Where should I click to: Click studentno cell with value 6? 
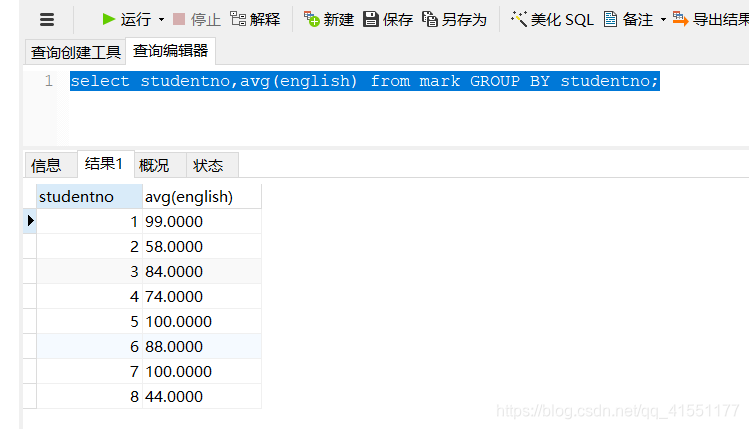tap(89, 346)
